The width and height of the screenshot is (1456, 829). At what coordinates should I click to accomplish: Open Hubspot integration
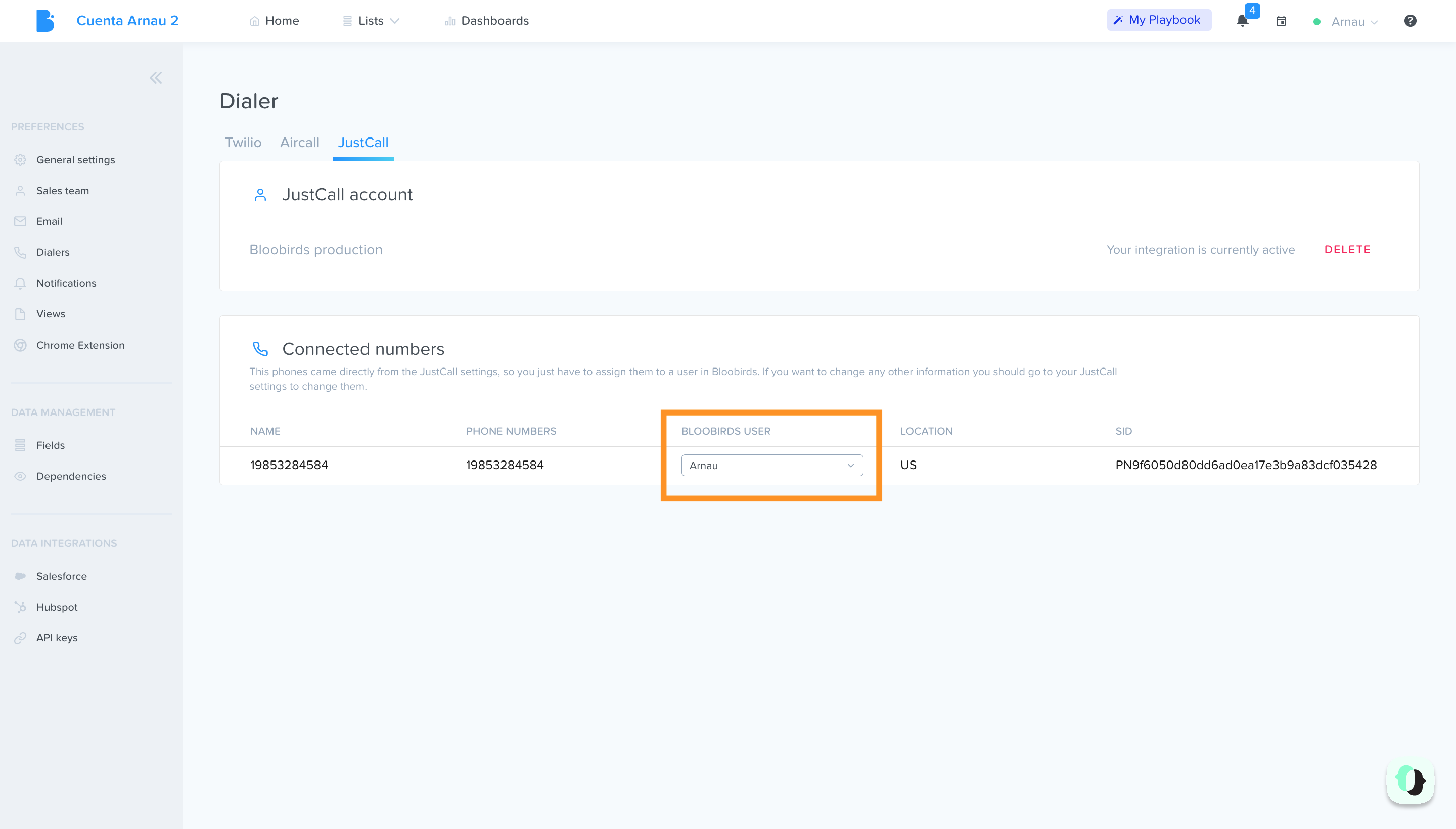(x=57, y=607)
